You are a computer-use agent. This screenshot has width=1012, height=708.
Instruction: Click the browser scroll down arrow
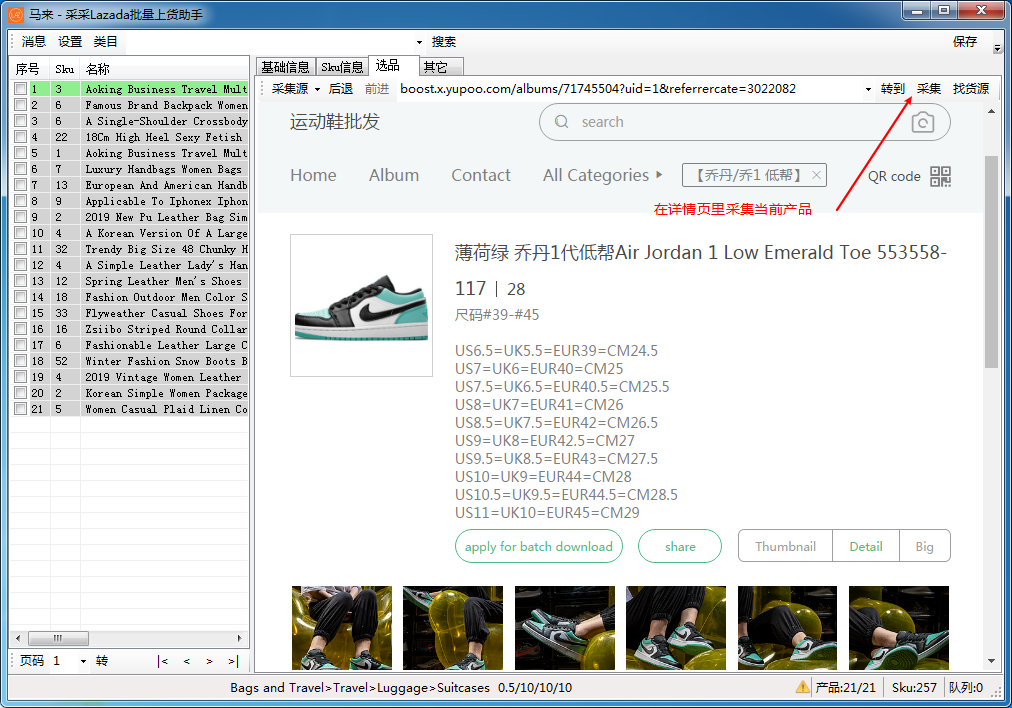[991, 661]
